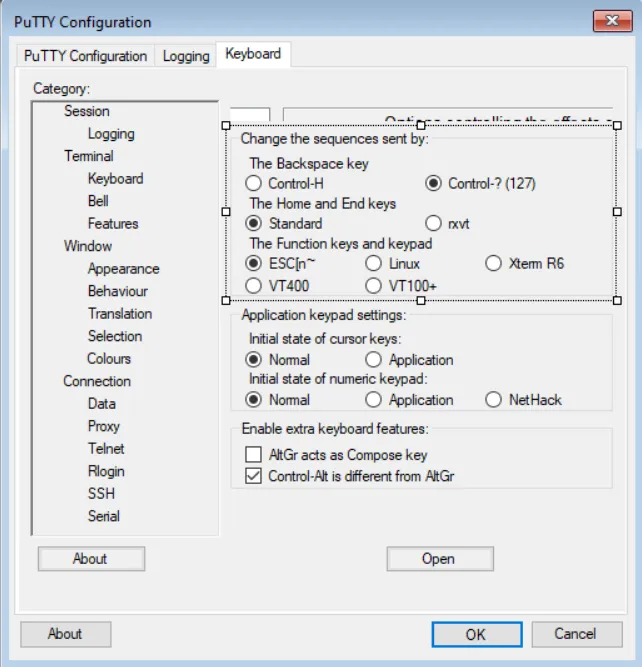Viewport: 642px width, 667px height.
Task: Select Window category in tree
Action: pos(88,246)
